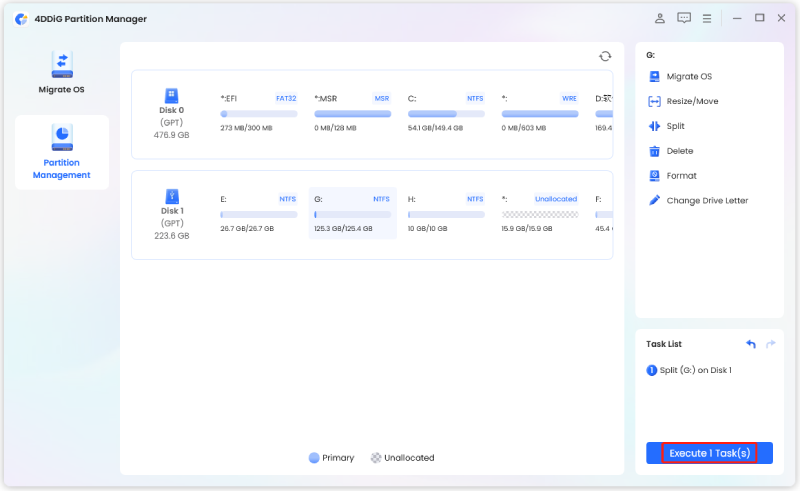Click Execute 1 Task(s) button
Viewport: 800px width, 491px height.
709,453
